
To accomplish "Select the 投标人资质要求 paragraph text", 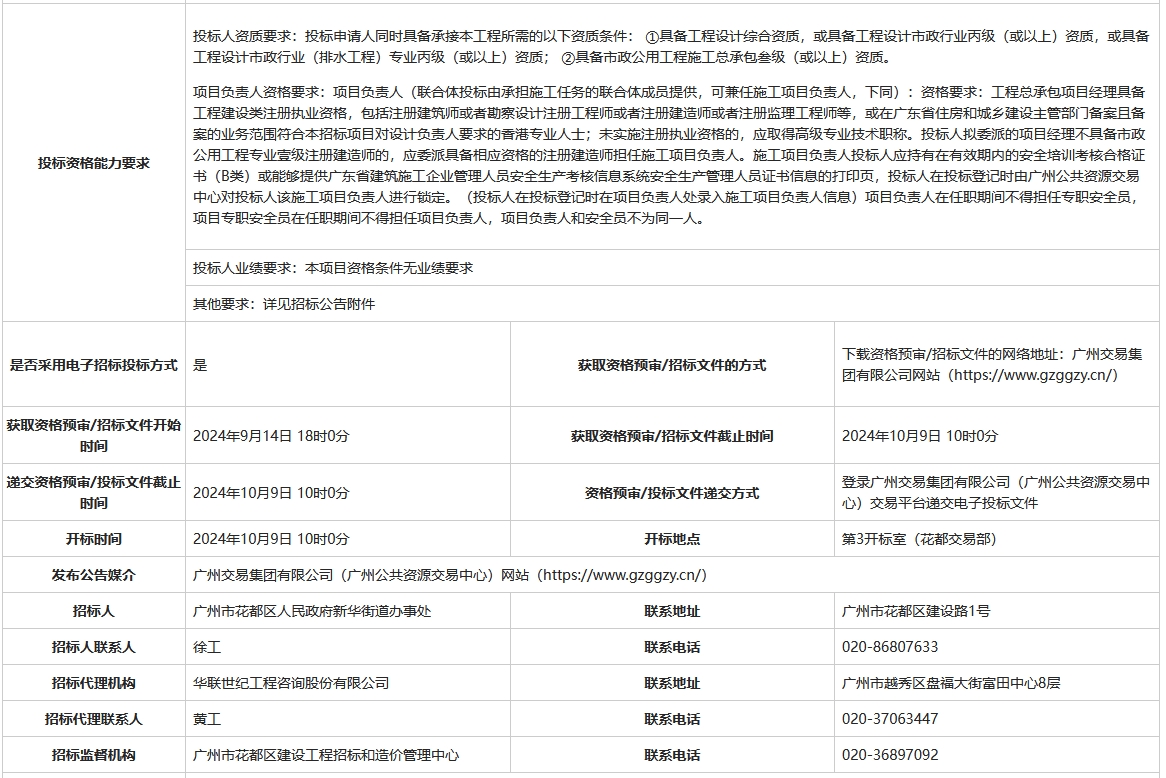I will pos(671,47).
